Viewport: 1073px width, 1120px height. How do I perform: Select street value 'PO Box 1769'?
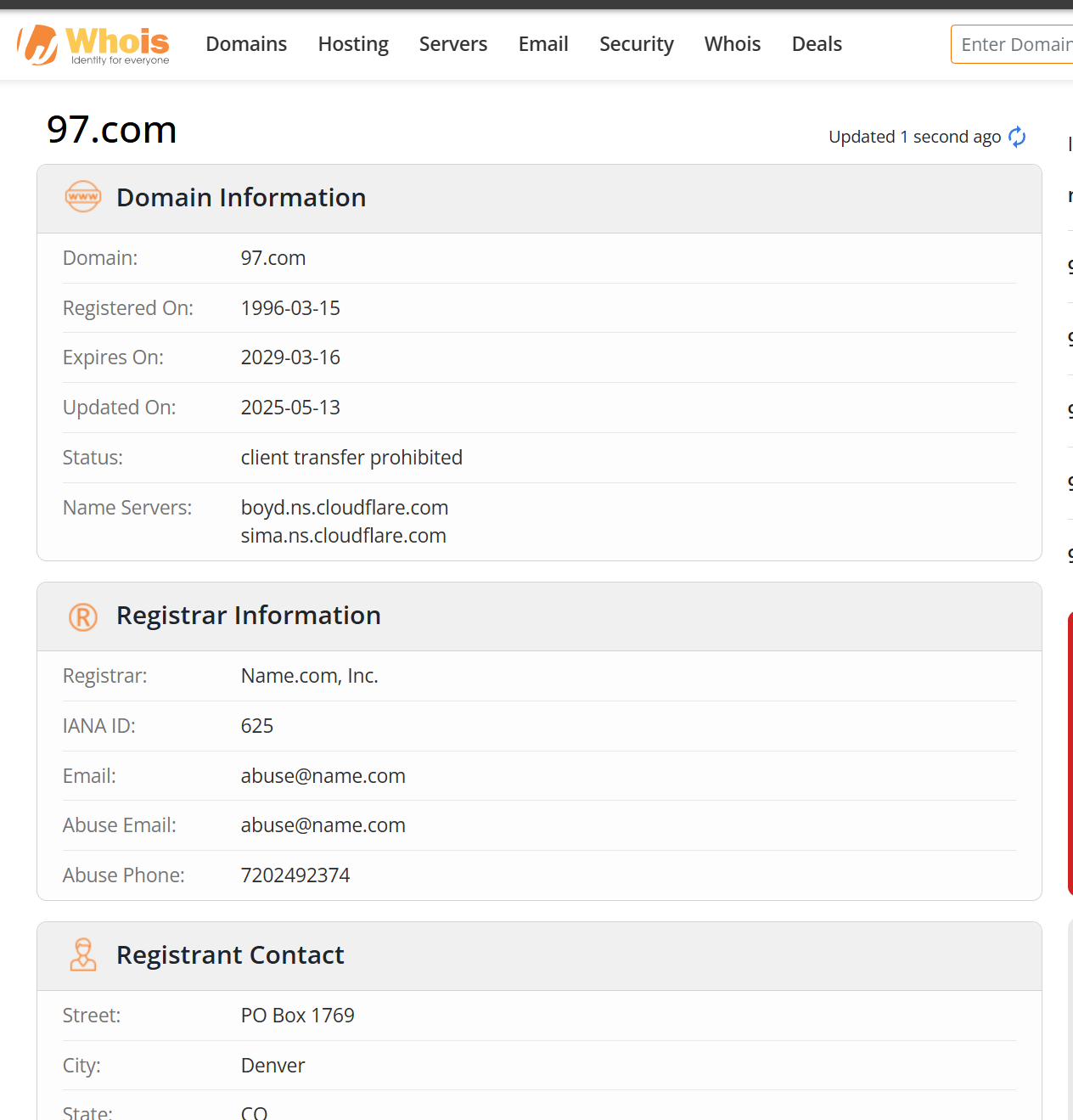click(x=298, y=1016)
